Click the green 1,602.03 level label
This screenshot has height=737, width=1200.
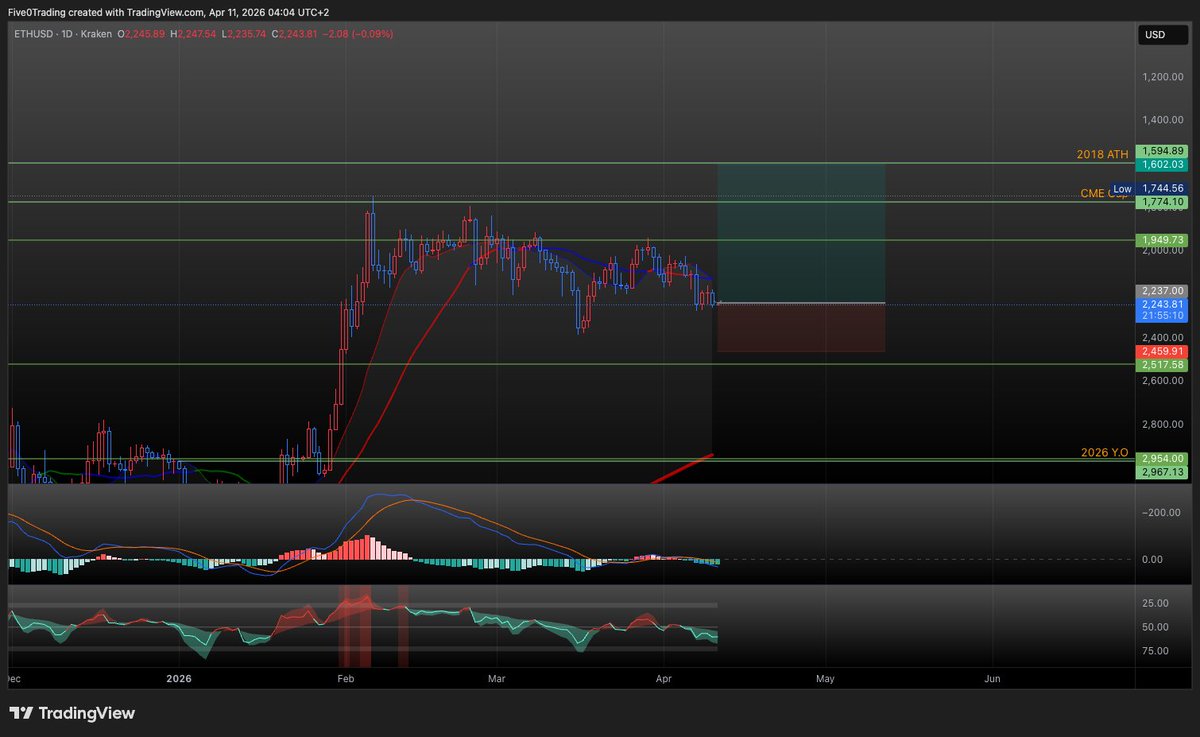(1160, 164)
